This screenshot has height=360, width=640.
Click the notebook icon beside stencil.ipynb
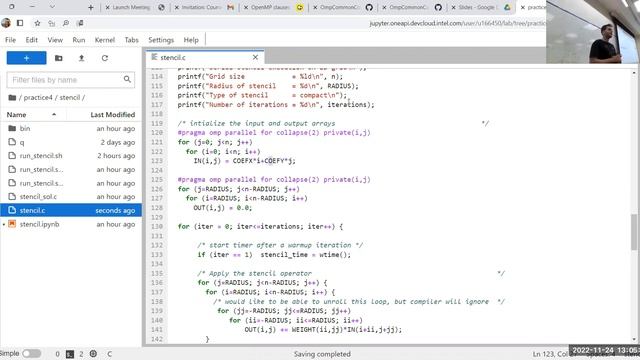(x=12, y=224)
